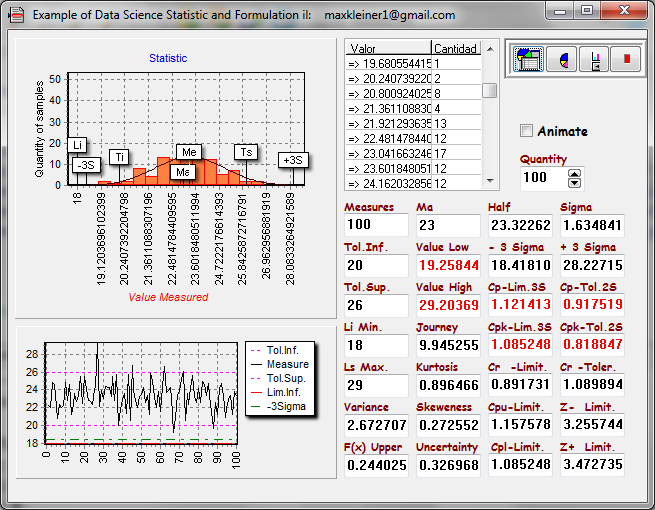This screenshot has height=510, width=655.
Task: Click the red square stop icon
Action: pos(627,60)
